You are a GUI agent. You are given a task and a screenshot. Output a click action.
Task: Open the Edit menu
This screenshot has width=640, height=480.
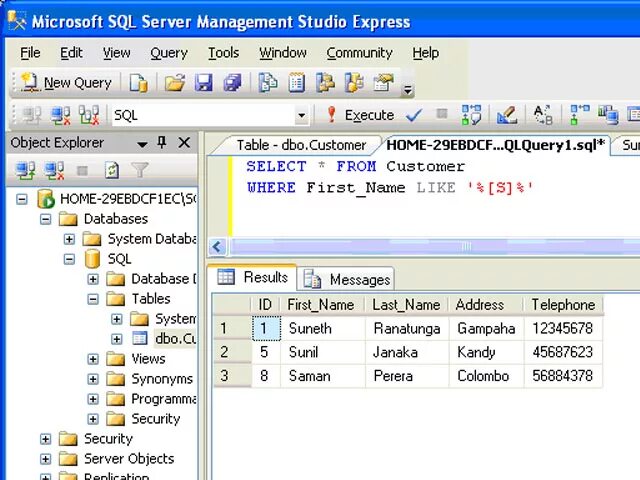tap(71, 53)
